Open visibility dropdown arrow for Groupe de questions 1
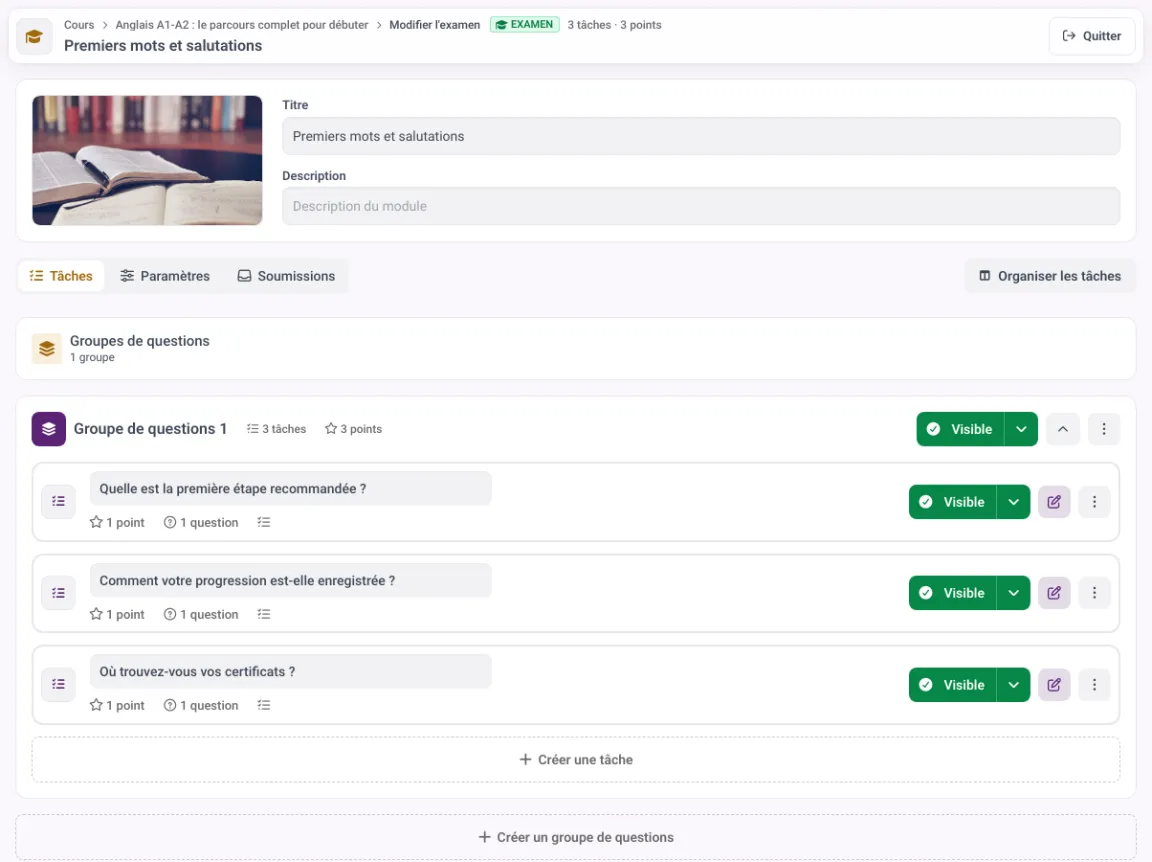This screenshot has width=1152, height=862. pos(1021,429)
